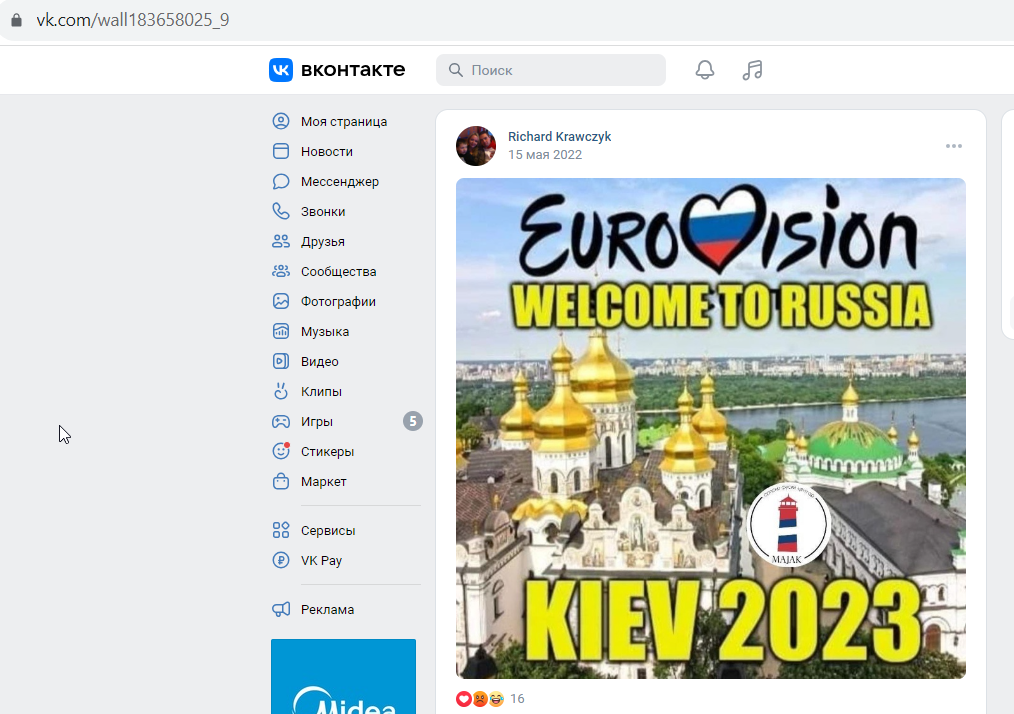This screenshot has width=1014, height=714.
Task: Click the Communities group icon
Action: click(281, 271)
